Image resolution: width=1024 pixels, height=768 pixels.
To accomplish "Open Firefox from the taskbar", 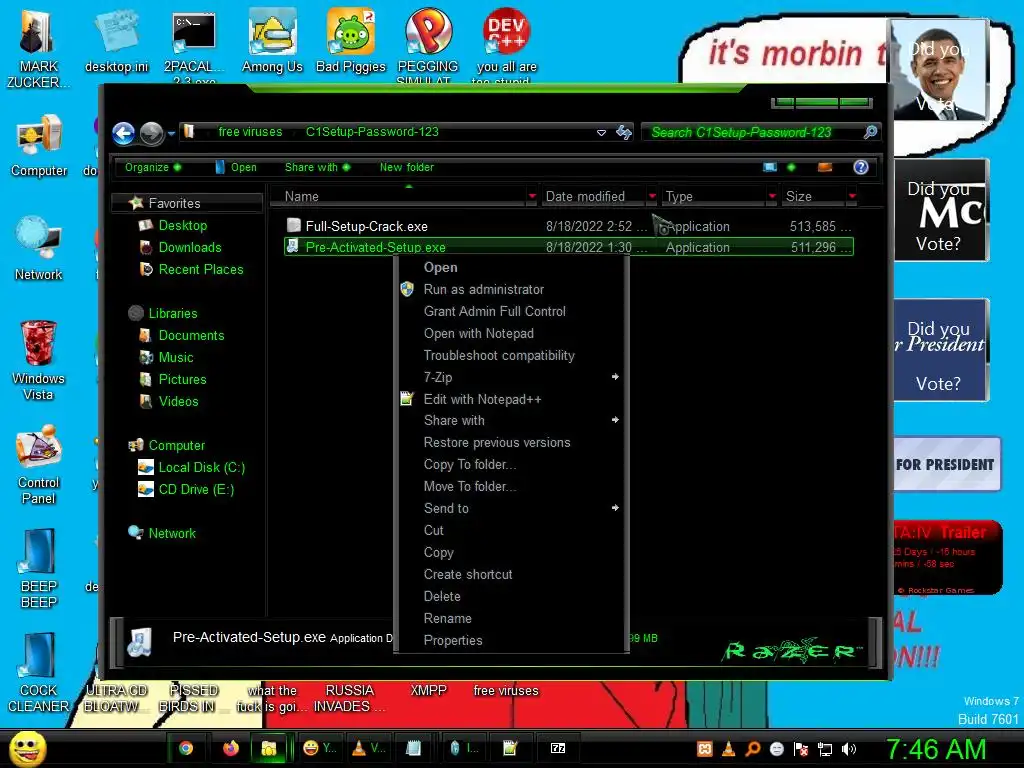I will (x=230, y=748).
